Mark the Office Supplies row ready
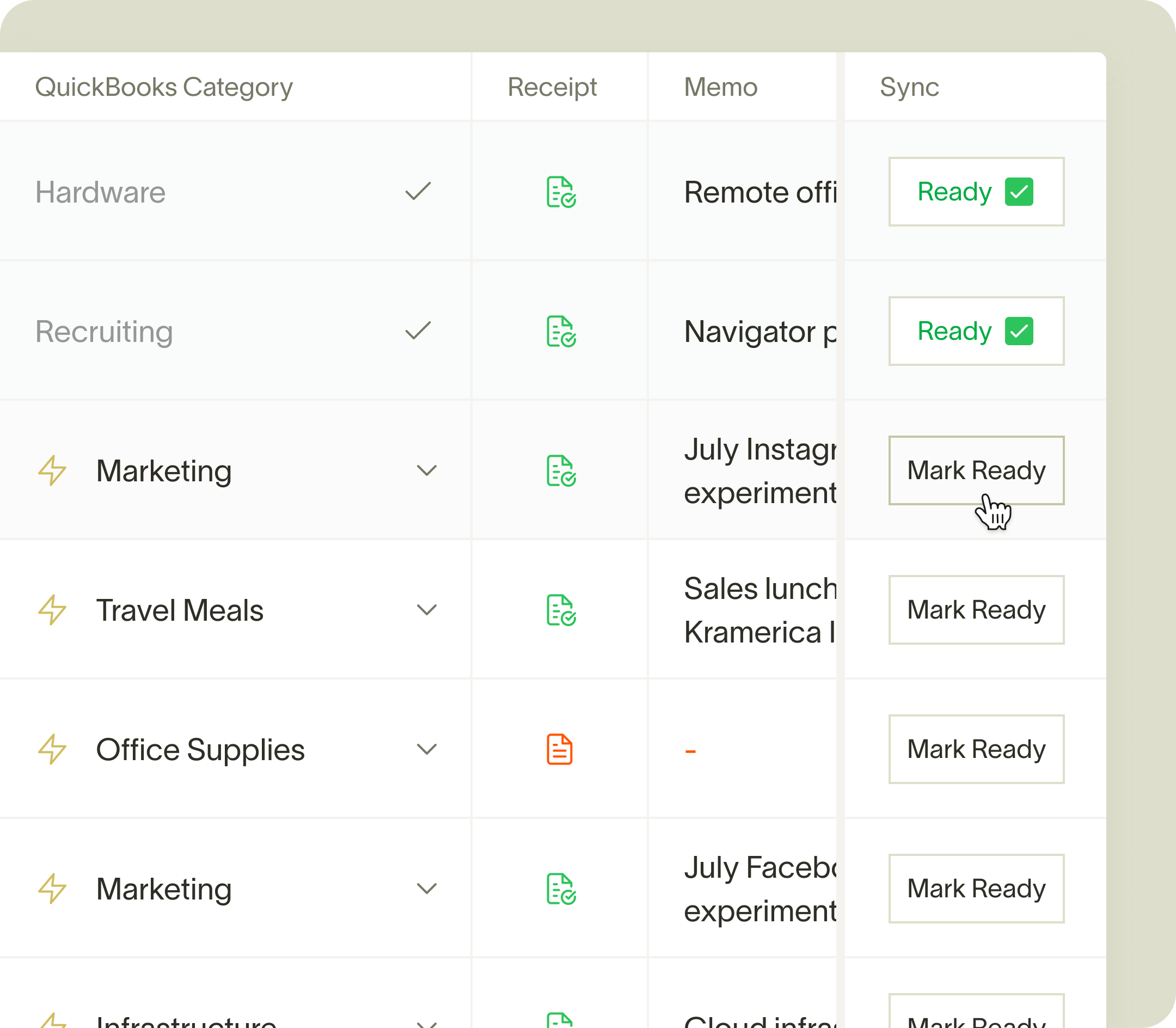The image size is (1176, 1028). pyautogui.click(x=976, y=749)
